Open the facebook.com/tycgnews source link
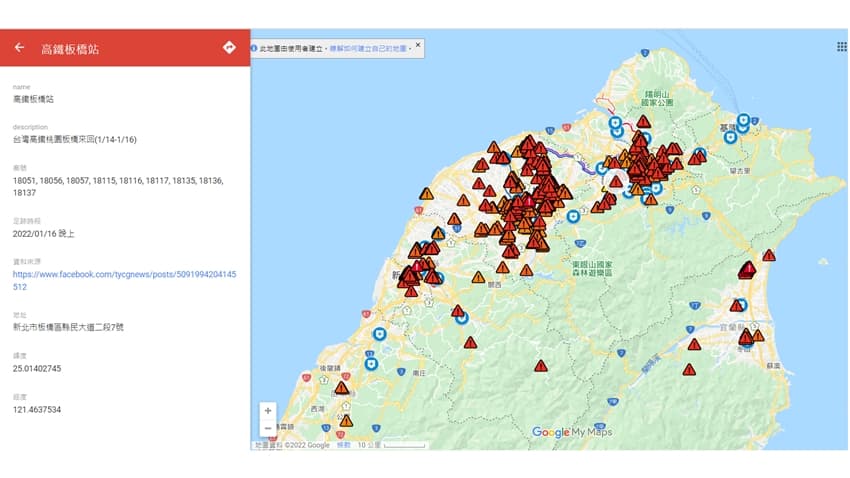850x478 pixels. (x=125, y=280)
